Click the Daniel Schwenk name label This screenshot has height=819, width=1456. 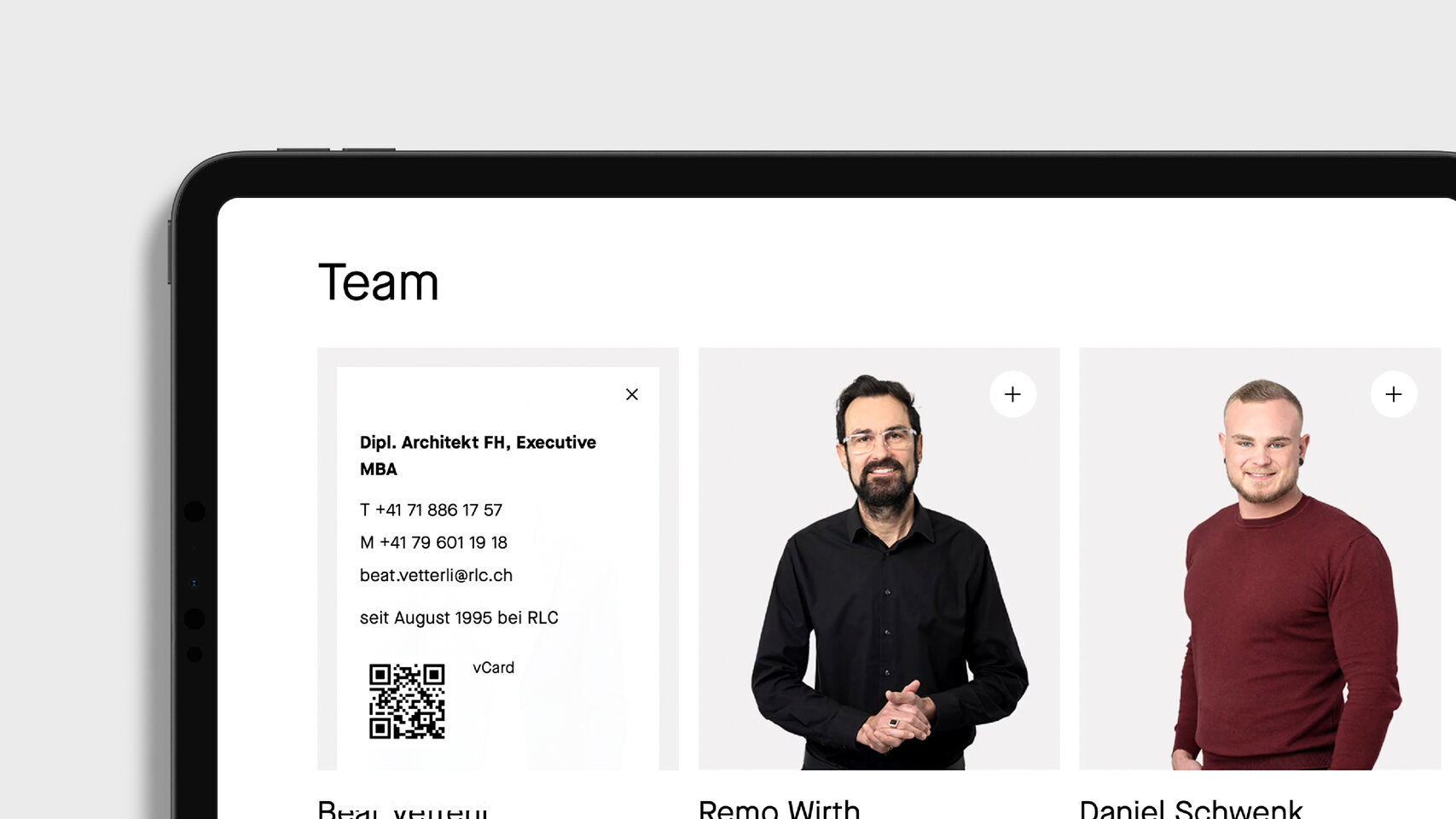tap(1191, 809)
